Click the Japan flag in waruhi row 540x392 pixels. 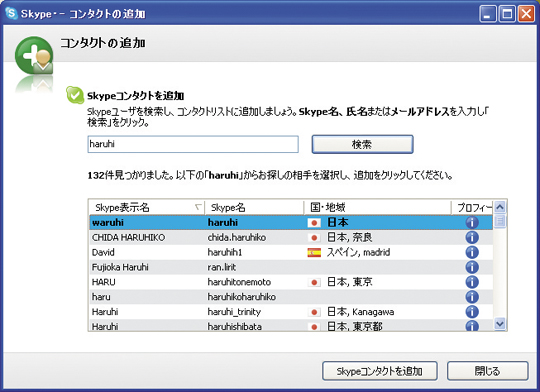(x=314, y=223)
